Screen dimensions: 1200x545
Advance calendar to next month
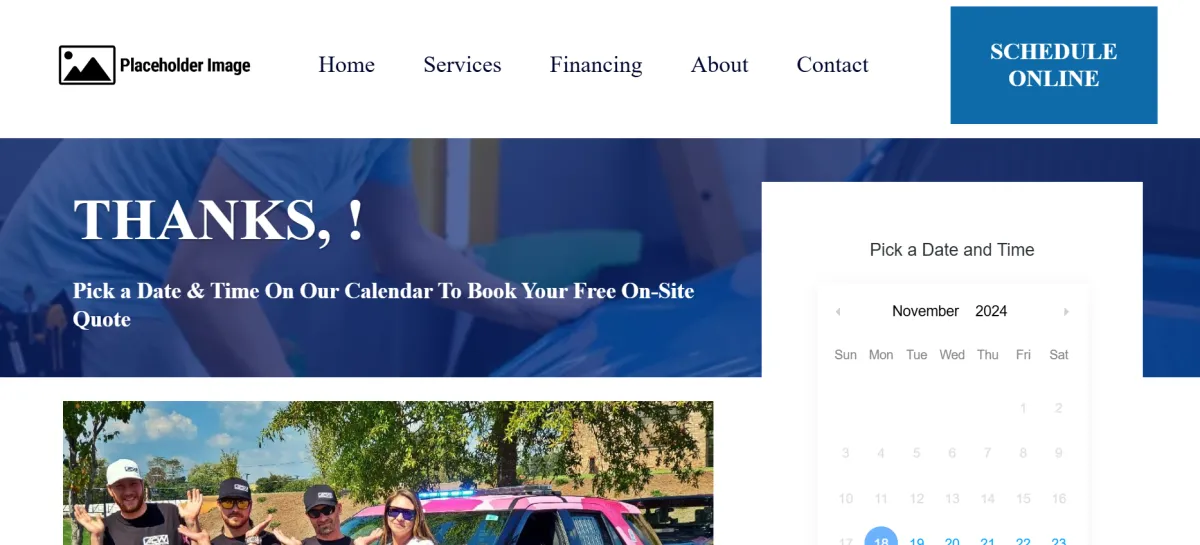(x=1066, y=312)
